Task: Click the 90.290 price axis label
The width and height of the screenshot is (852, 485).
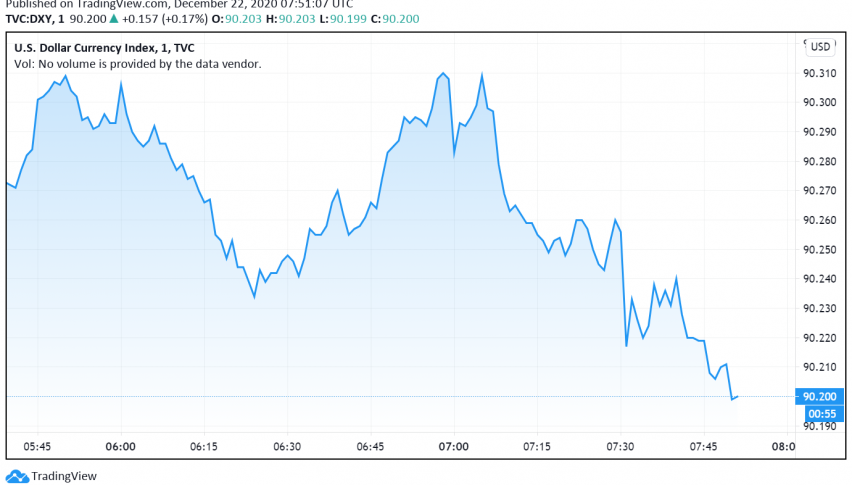Action: tap(819, 132)
